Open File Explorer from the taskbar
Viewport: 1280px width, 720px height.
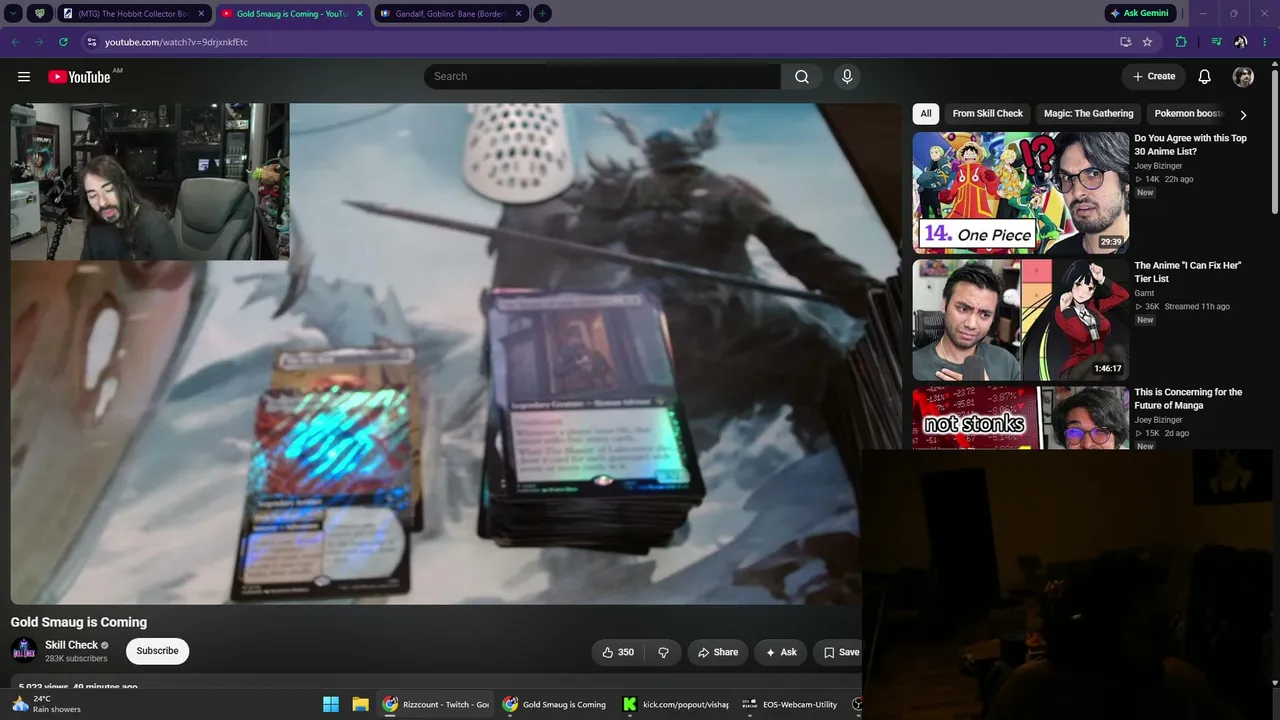tap(360, 704)
